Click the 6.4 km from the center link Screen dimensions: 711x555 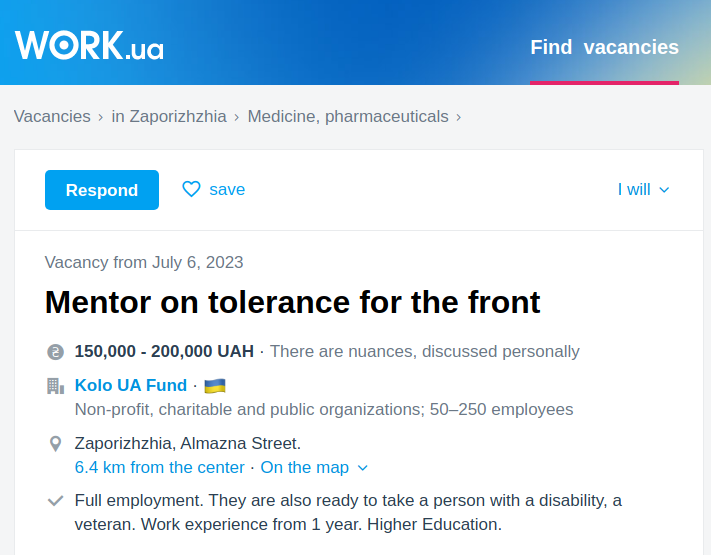(x=160, y=468)
